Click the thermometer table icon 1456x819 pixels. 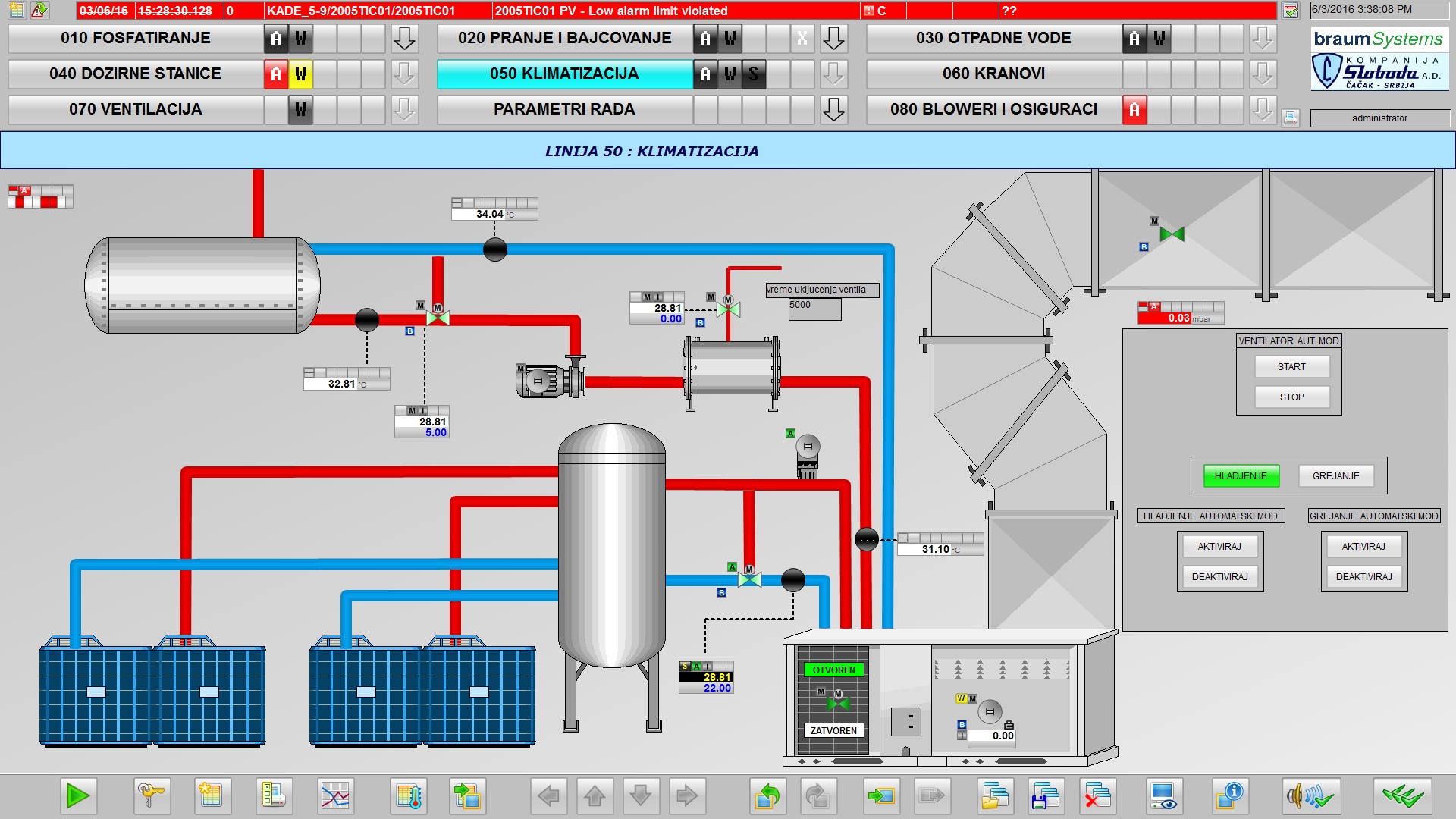pyautogui.click(x=409, y=796)
